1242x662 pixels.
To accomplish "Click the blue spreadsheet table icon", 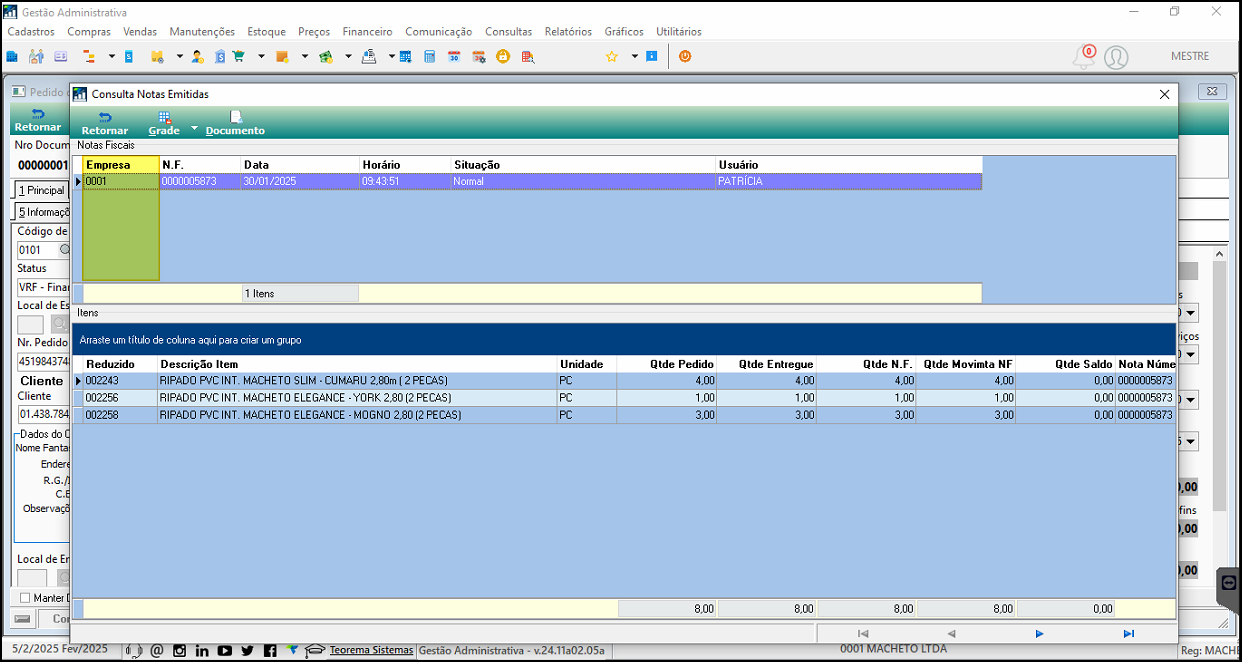I will tap(406, 56).
